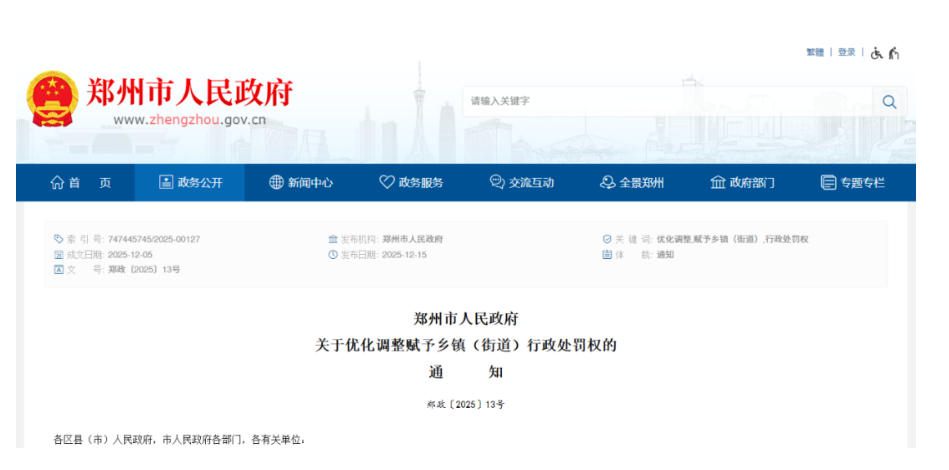
Task: Open the elderly-friendly mode icon
Action: click(x=894, y=53)
